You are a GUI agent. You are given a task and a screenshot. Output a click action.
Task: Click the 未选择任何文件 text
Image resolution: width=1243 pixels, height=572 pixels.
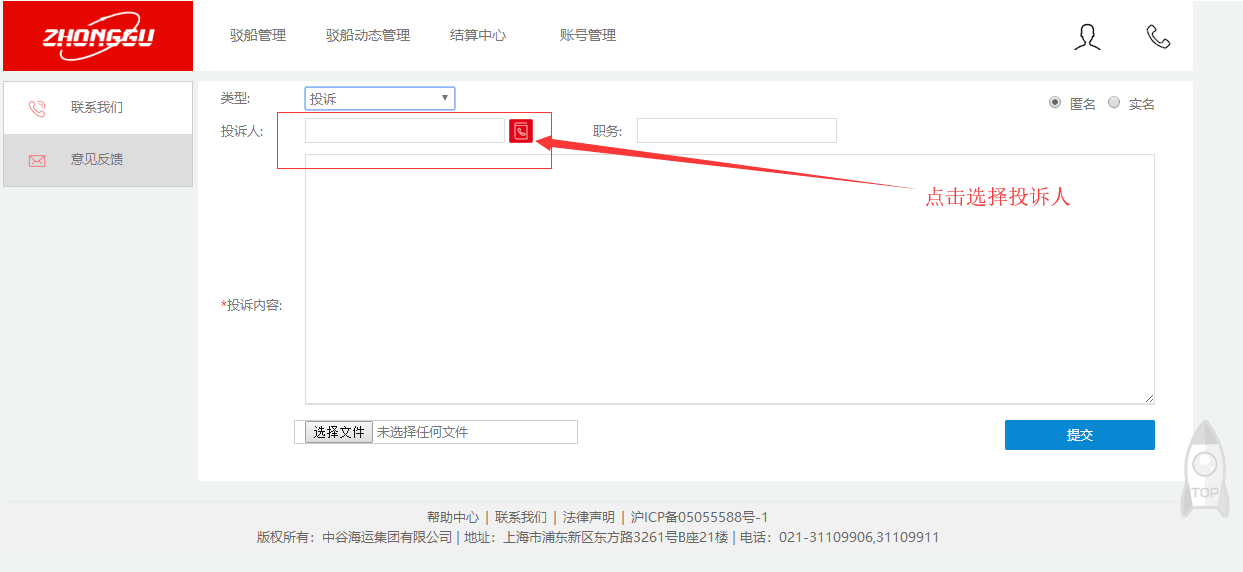422,432
